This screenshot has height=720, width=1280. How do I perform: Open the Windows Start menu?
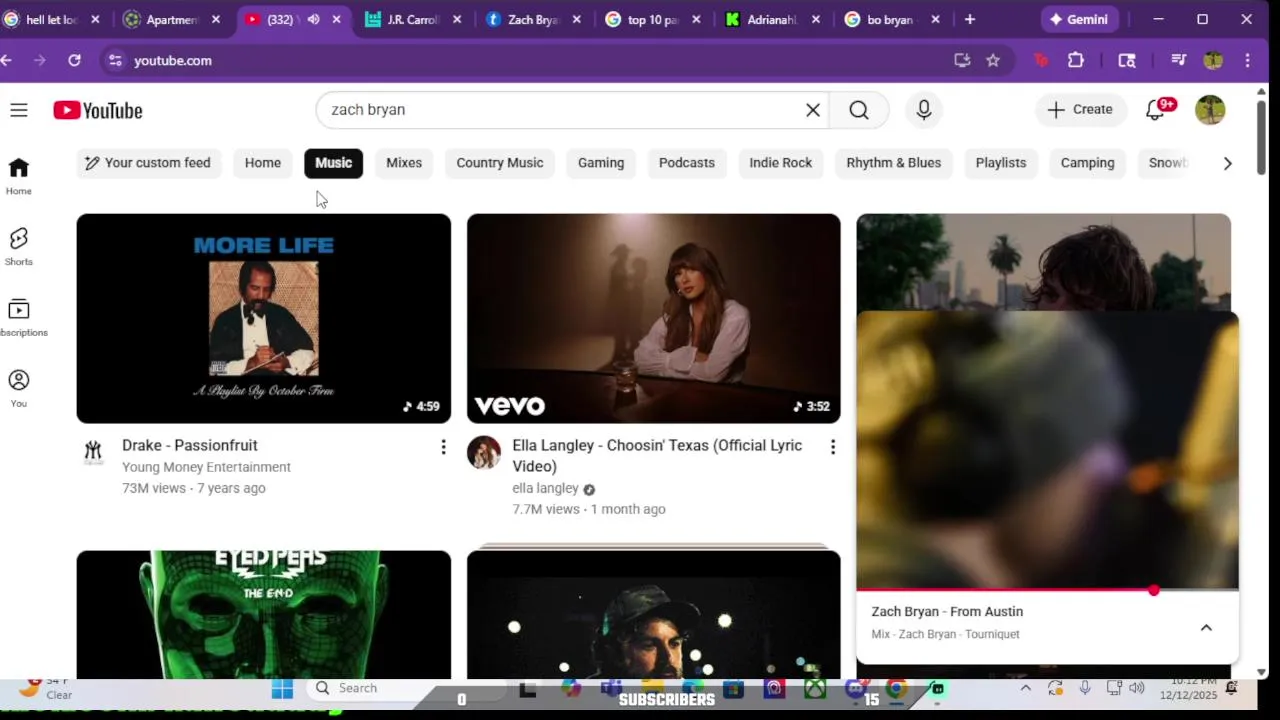pyautogui.click(x=282, y=688)
